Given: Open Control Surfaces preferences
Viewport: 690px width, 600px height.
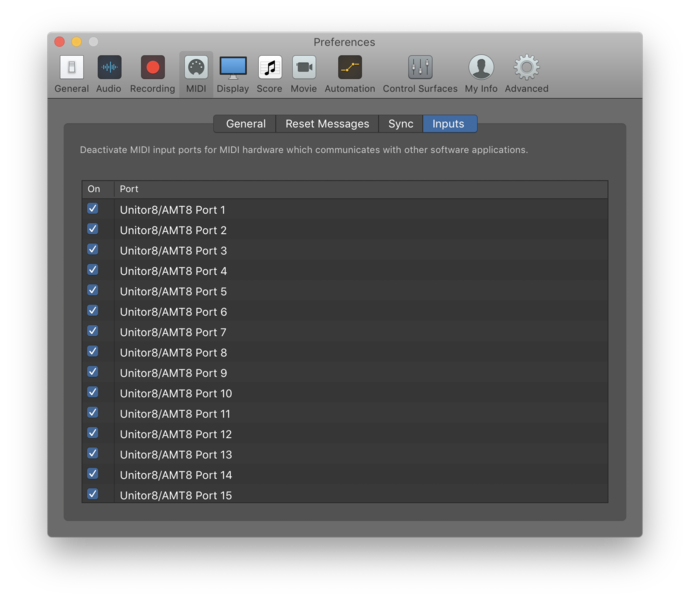Looking at the screenshot, I should coord(420,74).
